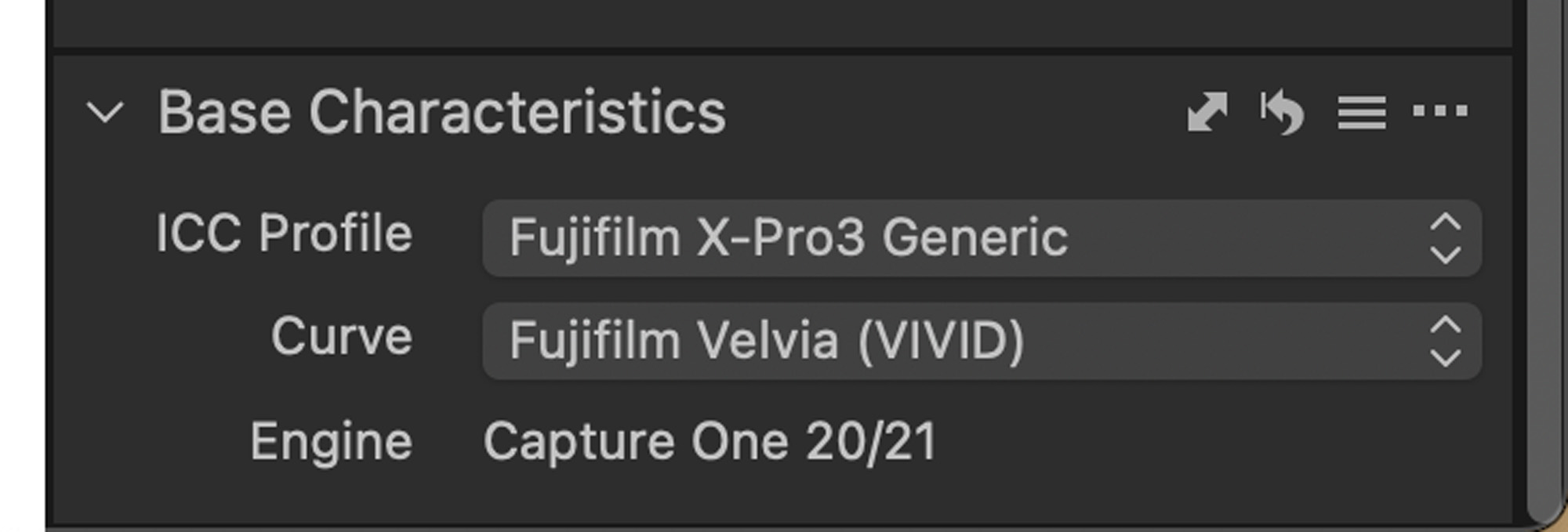The width and height of the screenshot is (1568, 532).
Task: Click the down arrow in the Curve dropdown
Action: tap(1445, 357)
